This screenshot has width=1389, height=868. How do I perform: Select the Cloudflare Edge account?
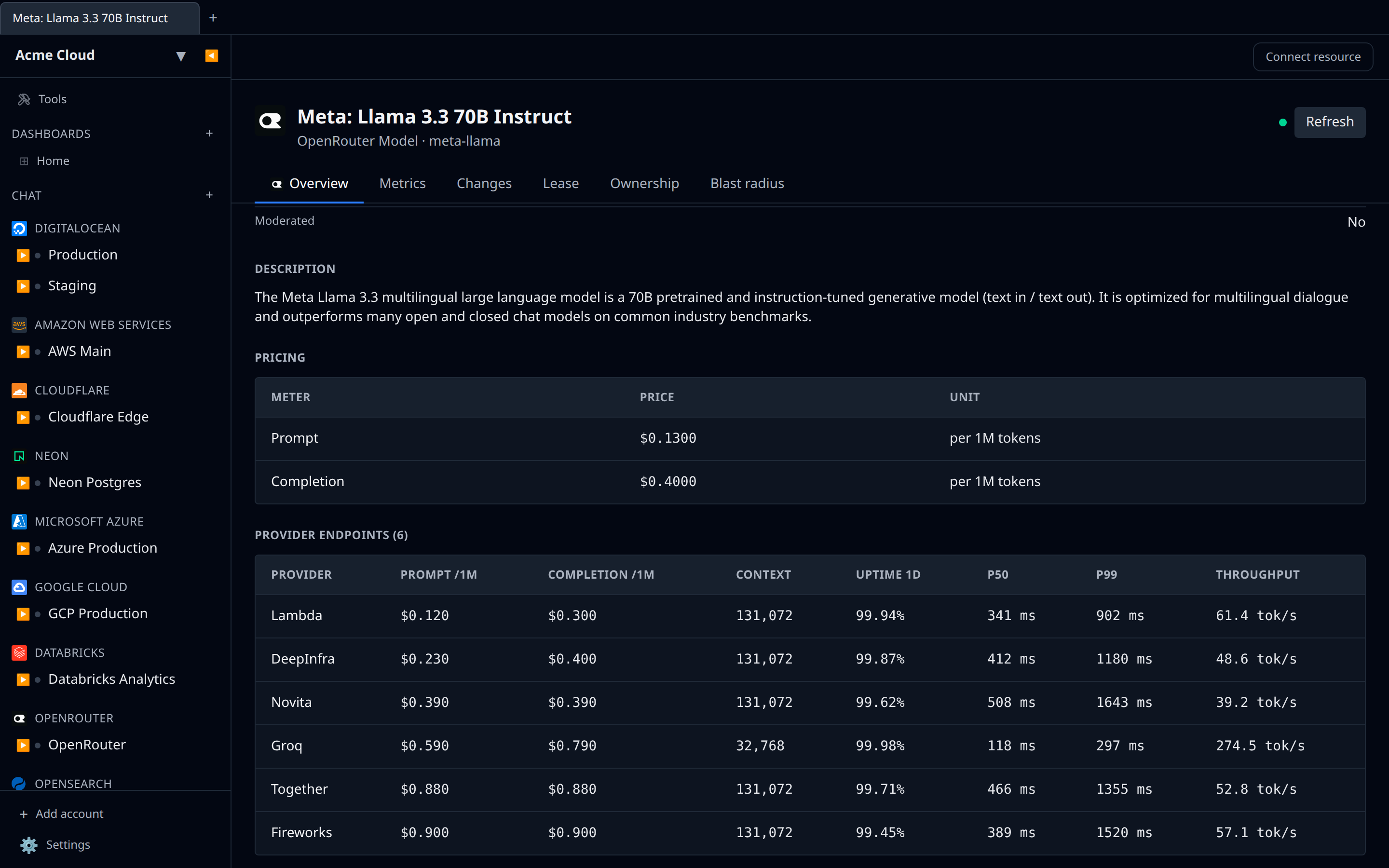point(98,417)
